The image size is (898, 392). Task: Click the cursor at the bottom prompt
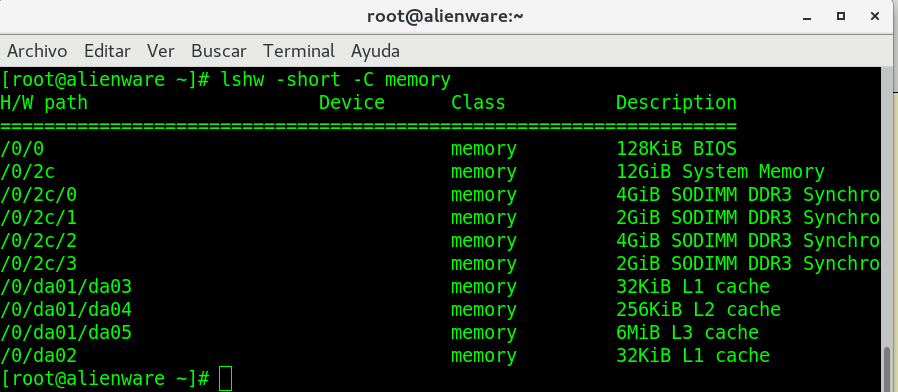(x=226, y=379)
